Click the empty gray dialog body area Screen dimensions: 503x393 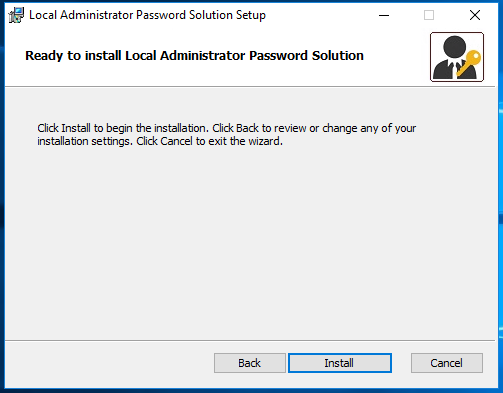(250, 240)
